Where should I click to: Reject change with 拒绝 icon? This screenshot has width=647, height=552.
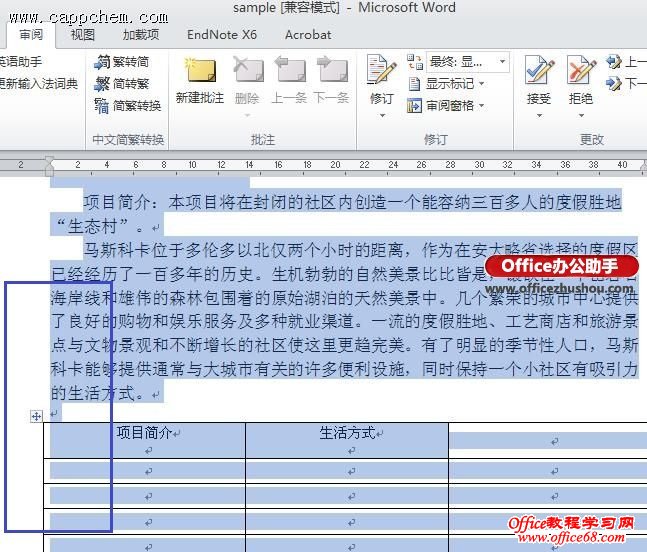click(x=581, y=70)
